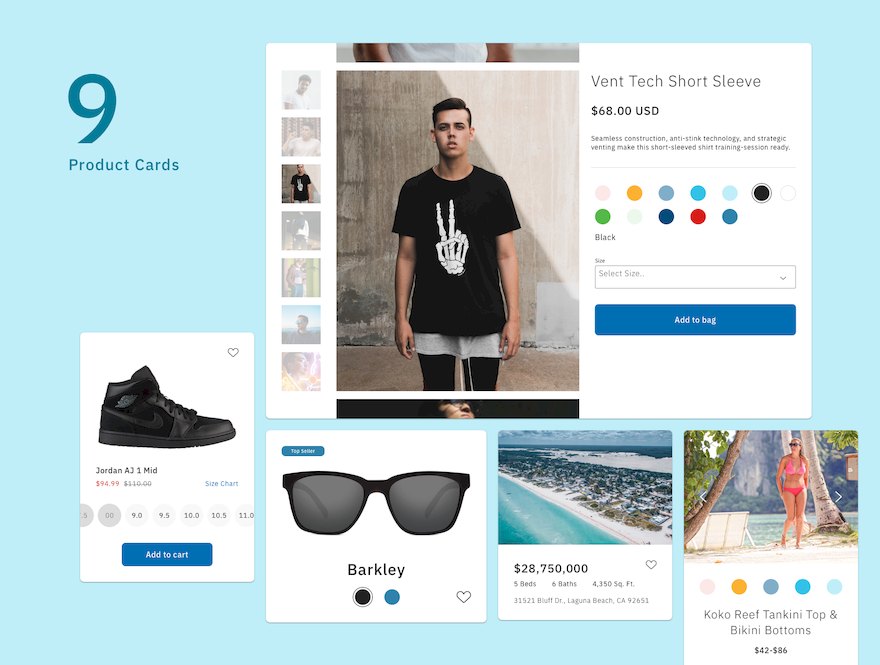Go to next bikini photo arrow
Viewport: 880px width, 665px height.
point(838,497)
